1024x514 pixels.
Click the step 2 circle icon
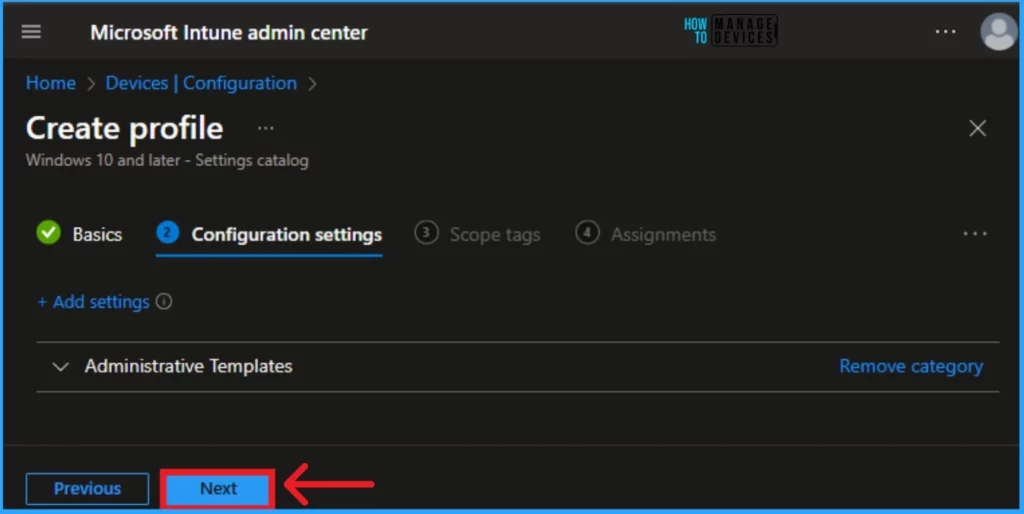point(168,232)
